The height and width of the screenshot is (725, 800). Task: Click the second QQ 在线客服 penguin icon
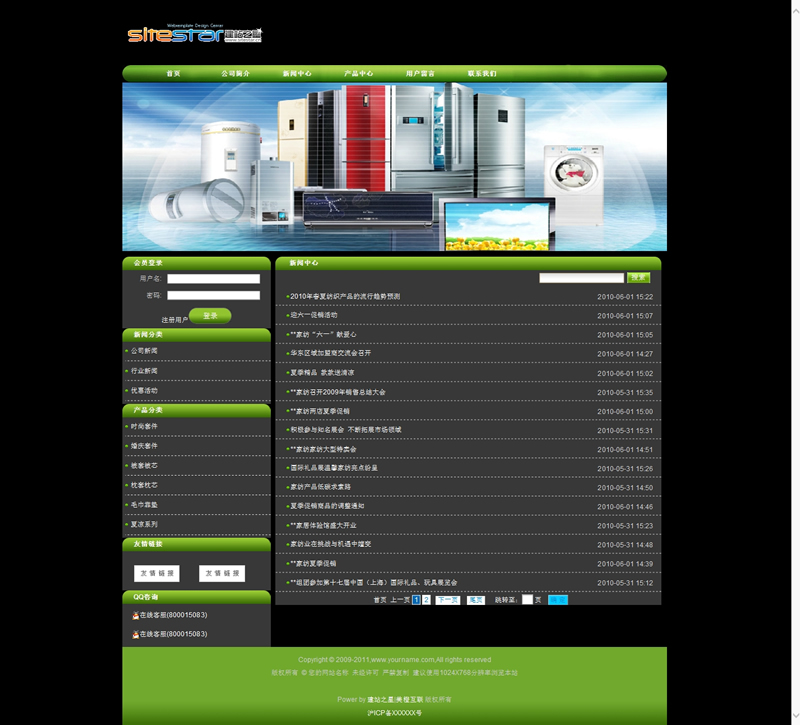click(135, 634)
